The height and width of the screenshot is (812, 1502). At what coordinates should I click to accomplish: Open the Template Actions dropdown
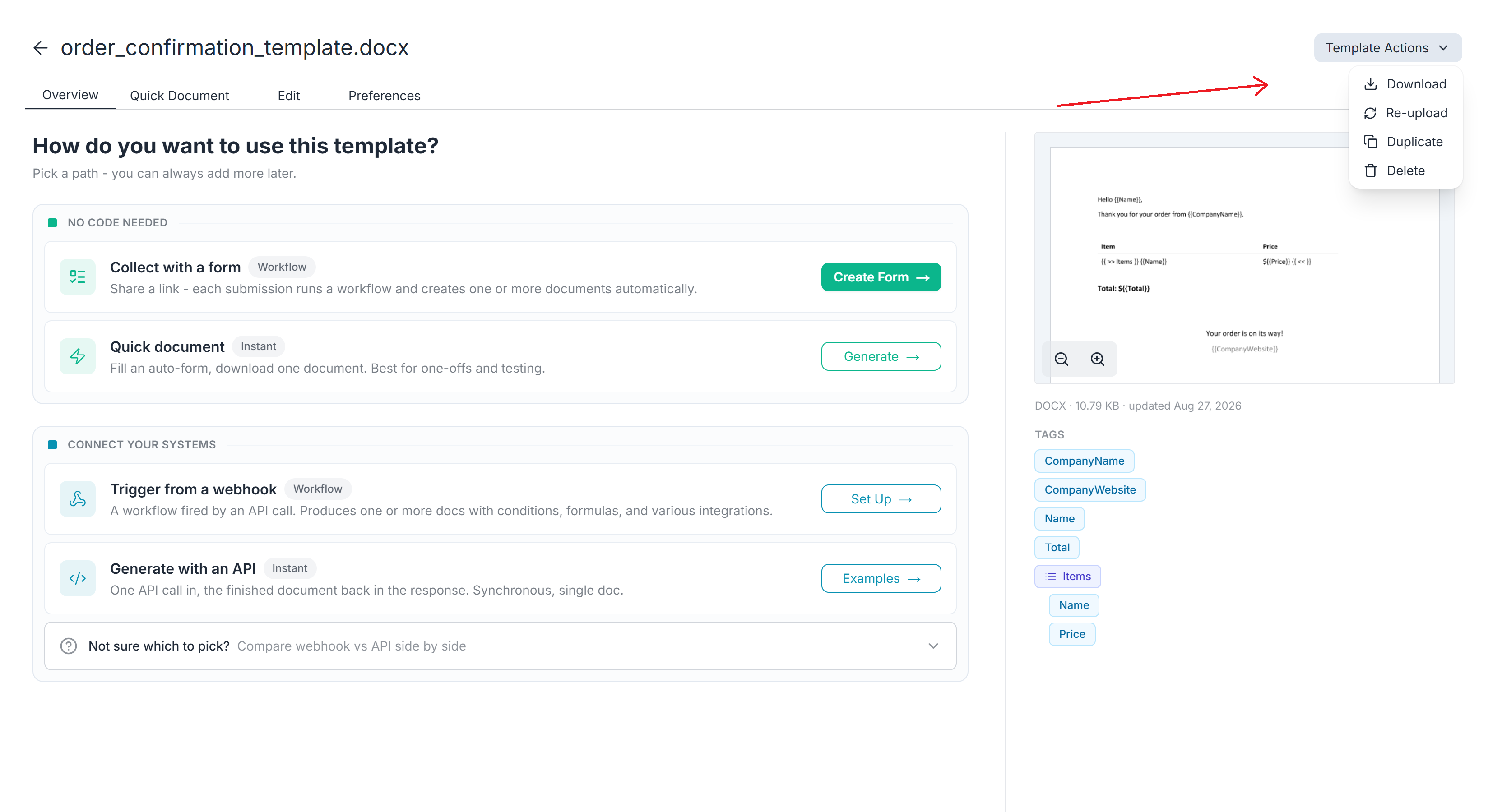click(1387, 48)
